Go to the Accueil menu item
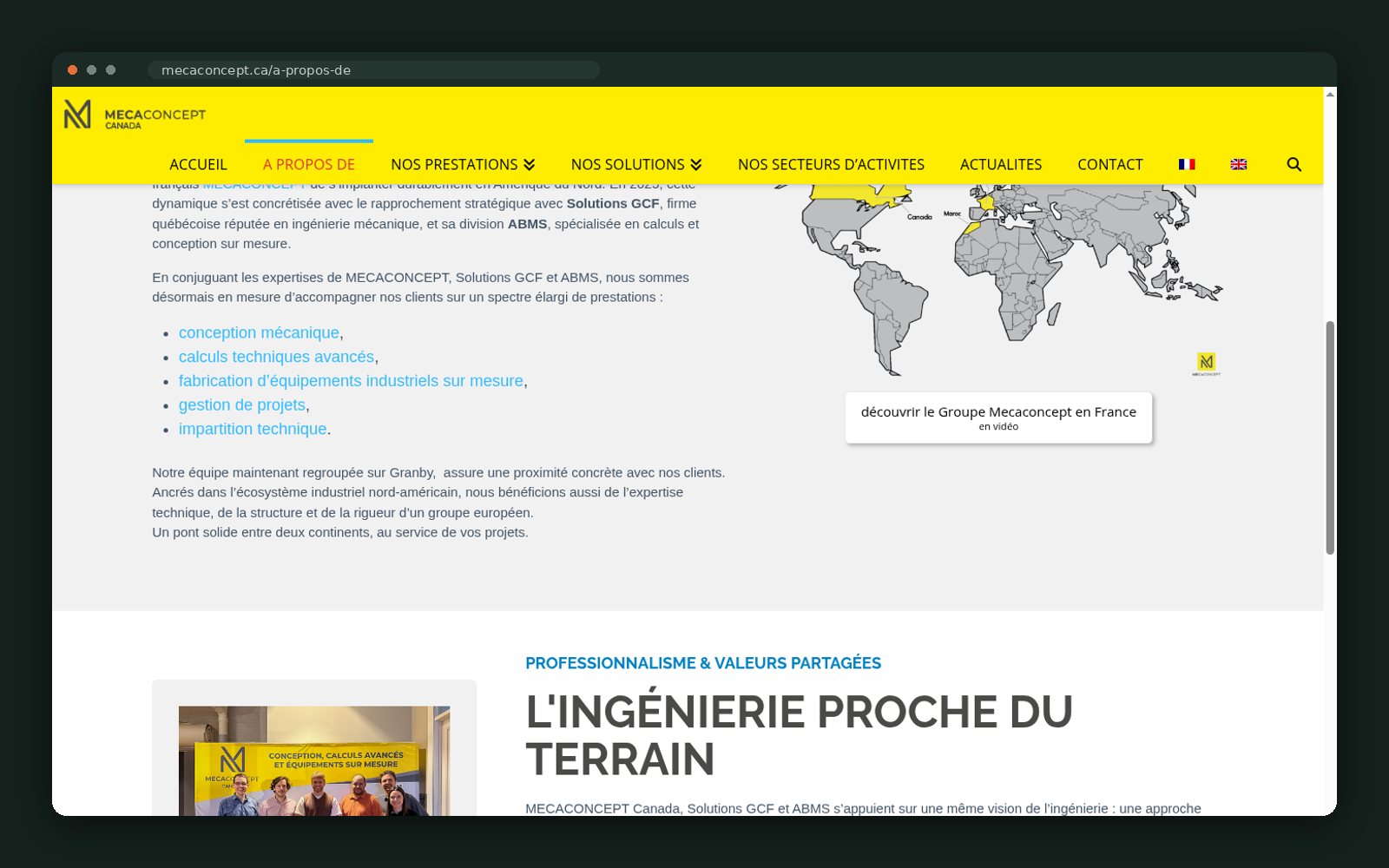The width and height of the screenshot is (1389, 868). tap(198, 164)
